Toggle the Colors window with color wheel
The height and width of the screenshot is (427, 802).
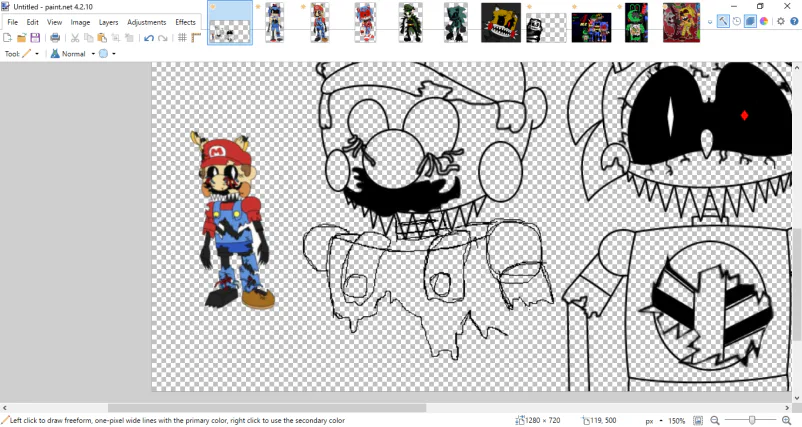point(764,21)
